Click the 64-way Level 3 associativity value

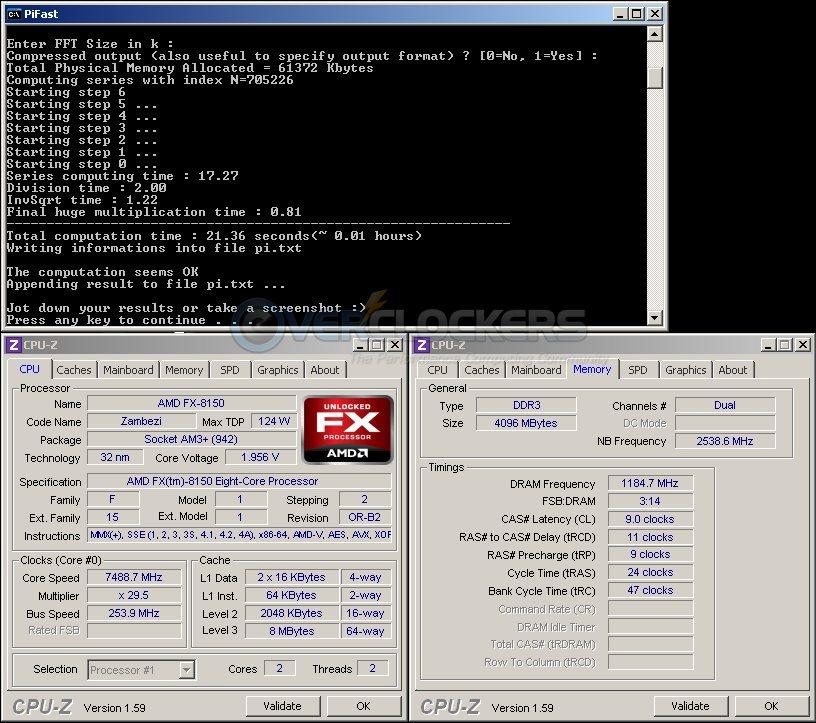[x=365, y=631]
